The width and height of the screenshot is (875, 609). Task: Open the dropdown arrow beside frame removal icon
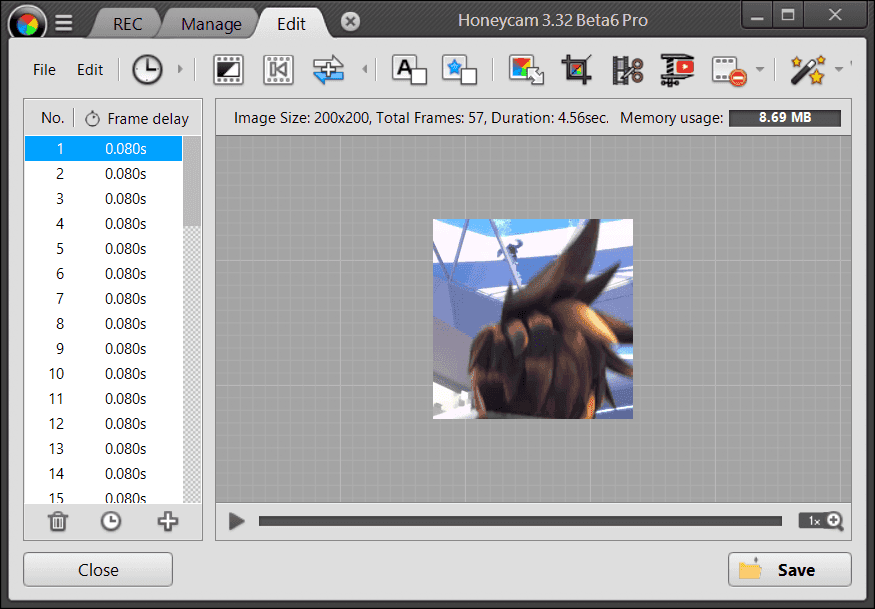coord(760,69)
